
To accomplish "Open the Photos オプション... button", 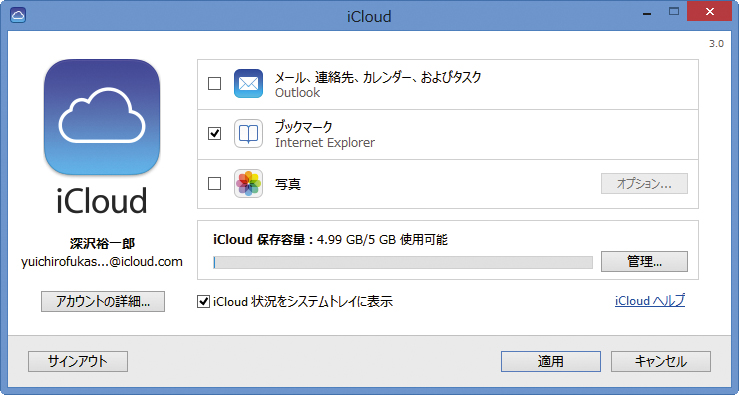I will click(644, 183).
